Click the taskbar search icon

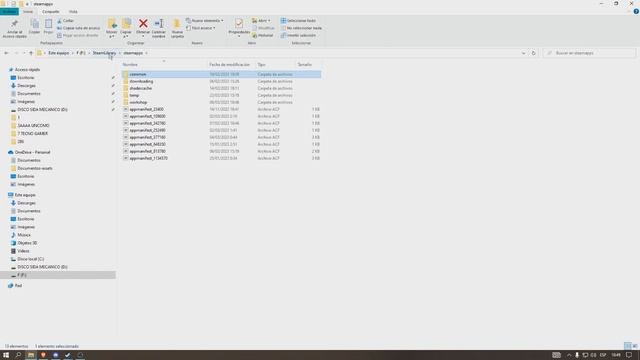pos(18,355)
